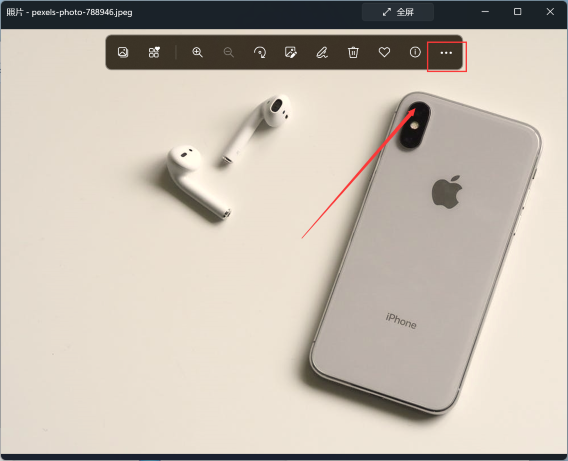Close the Photos window
568x461 pixels.
[550, 12]
